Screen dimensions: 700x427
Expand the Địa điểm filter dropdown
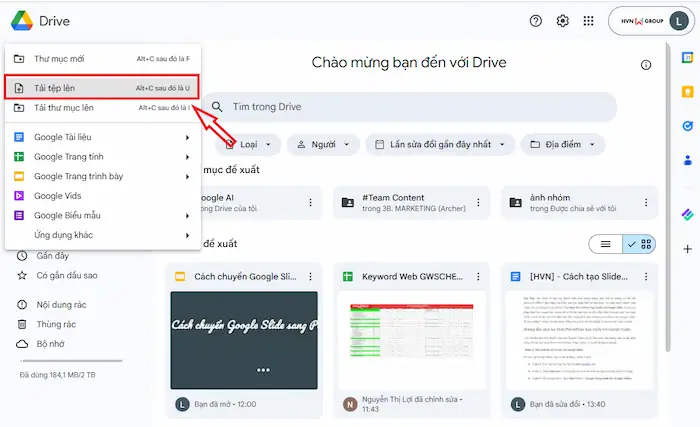point(561,145)
